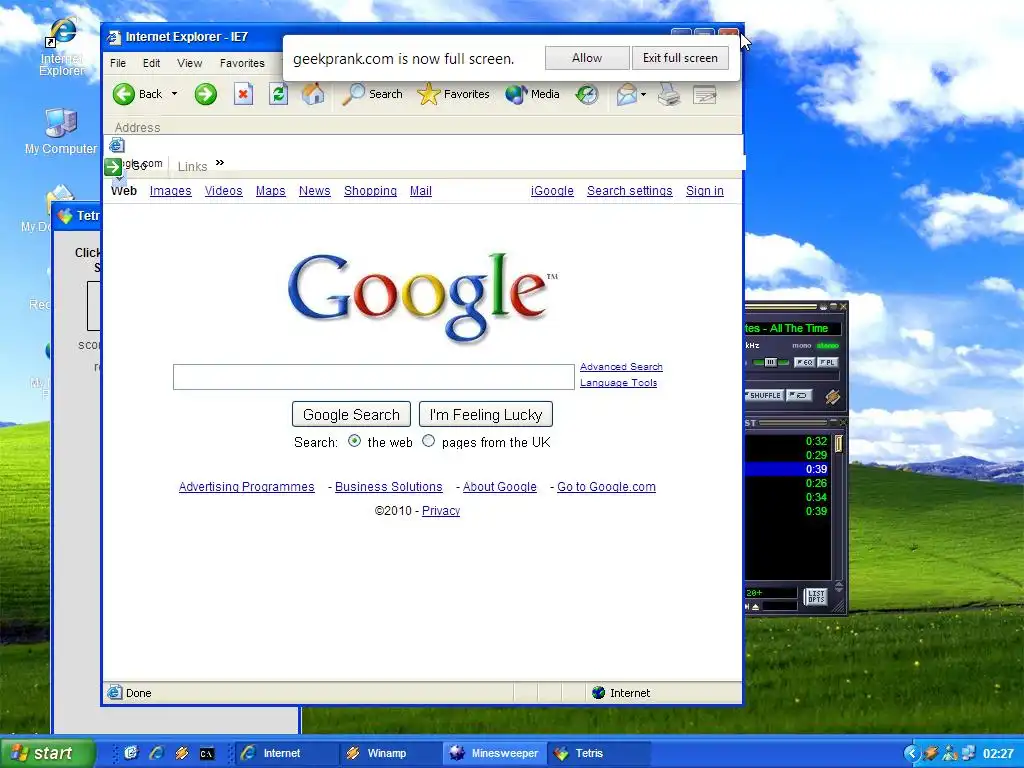Open Language Tools link
This screenshot has width=1024, height=768.
[x=618, y=383]
